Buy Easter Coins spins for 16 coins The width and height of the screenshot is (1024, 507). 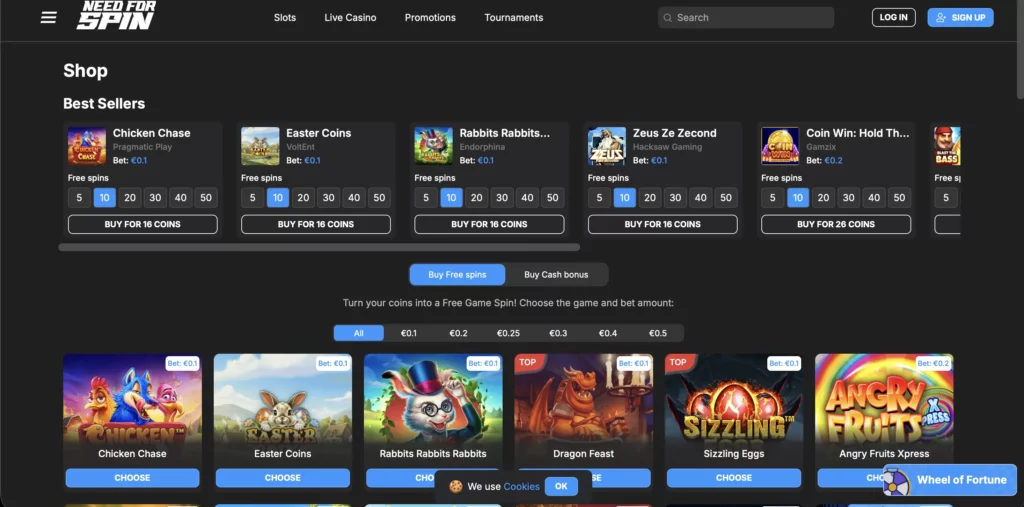pyautogui.click(x=316, y=224)
